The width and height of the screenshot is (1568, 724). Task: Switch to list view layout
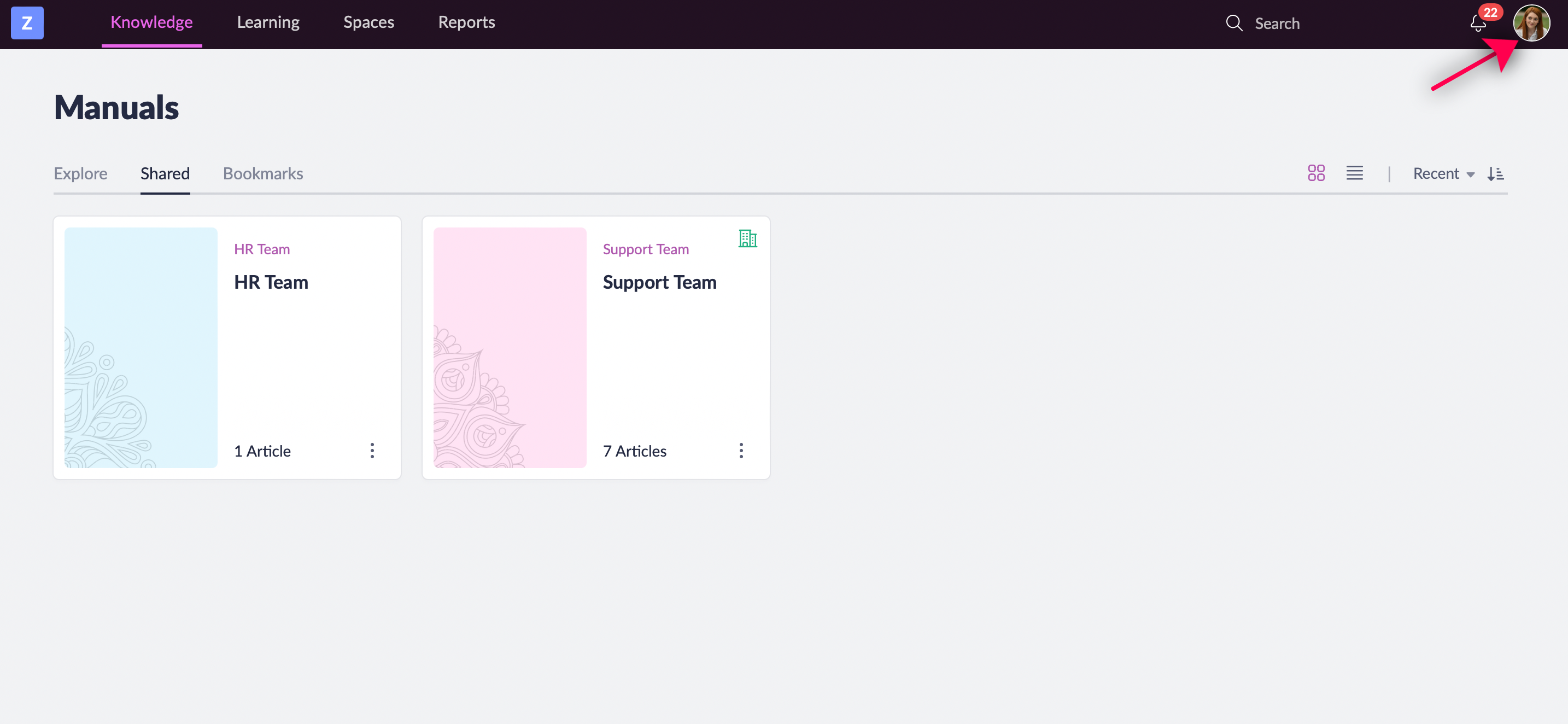(1354, 173)
